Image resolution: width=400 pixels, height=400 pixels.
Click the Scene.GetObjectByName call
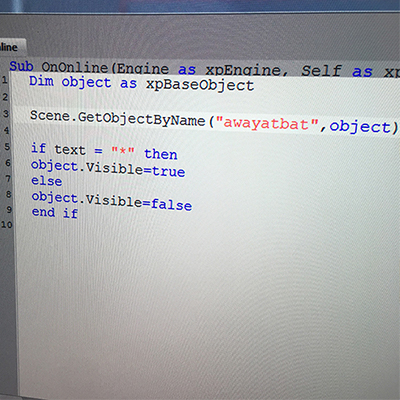coord(117,118)
